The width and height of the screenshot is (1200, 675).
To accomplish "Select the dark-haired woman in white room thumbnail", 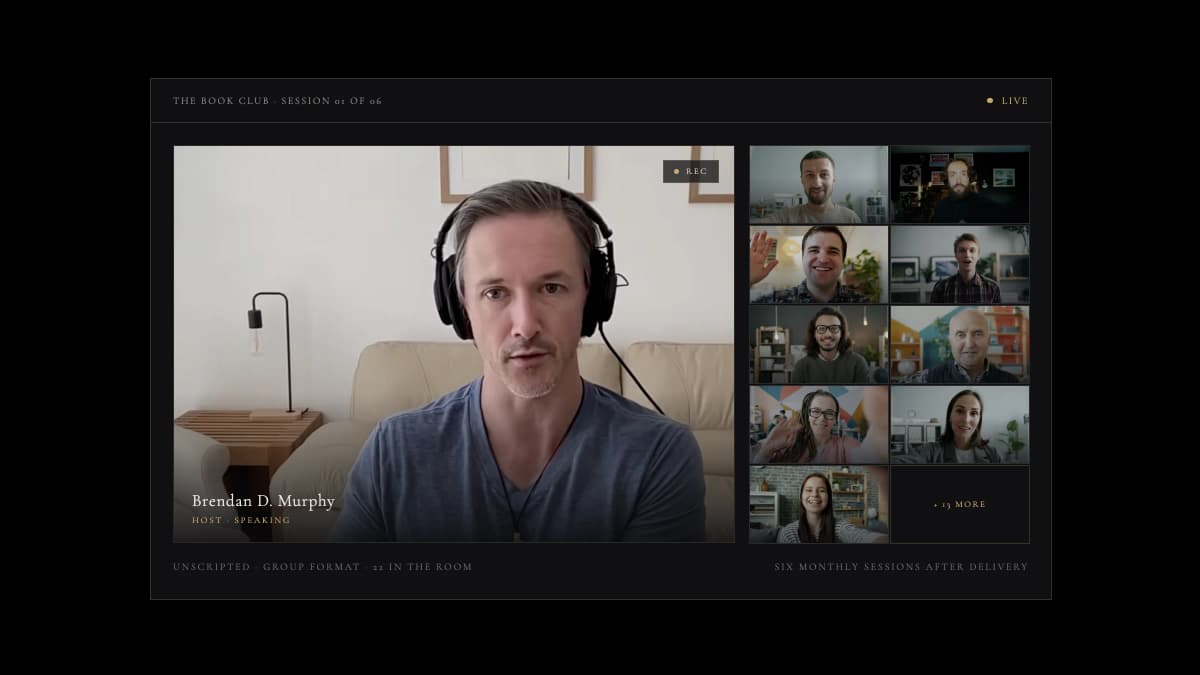I will (x=960, y=424).
